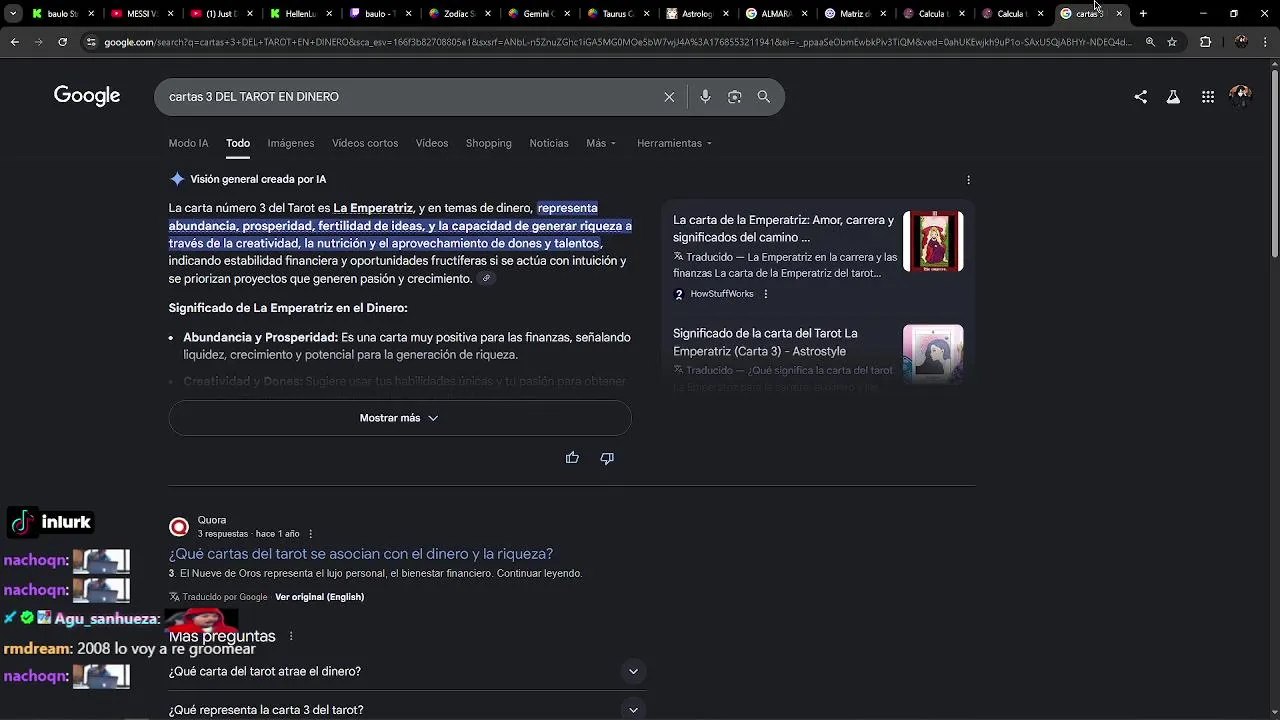
Task: Click the HowStuffWorks source label
Action: click(722, 294)
